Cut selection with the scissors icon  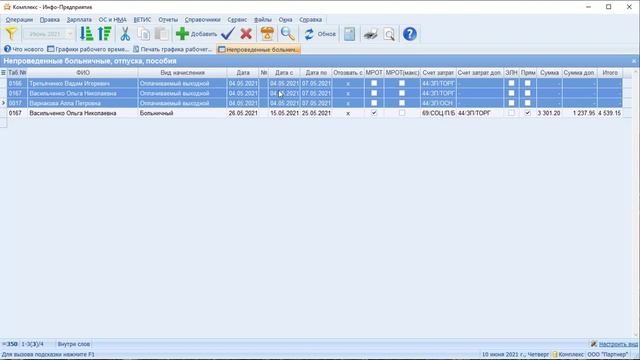click(x=125, y=34)
